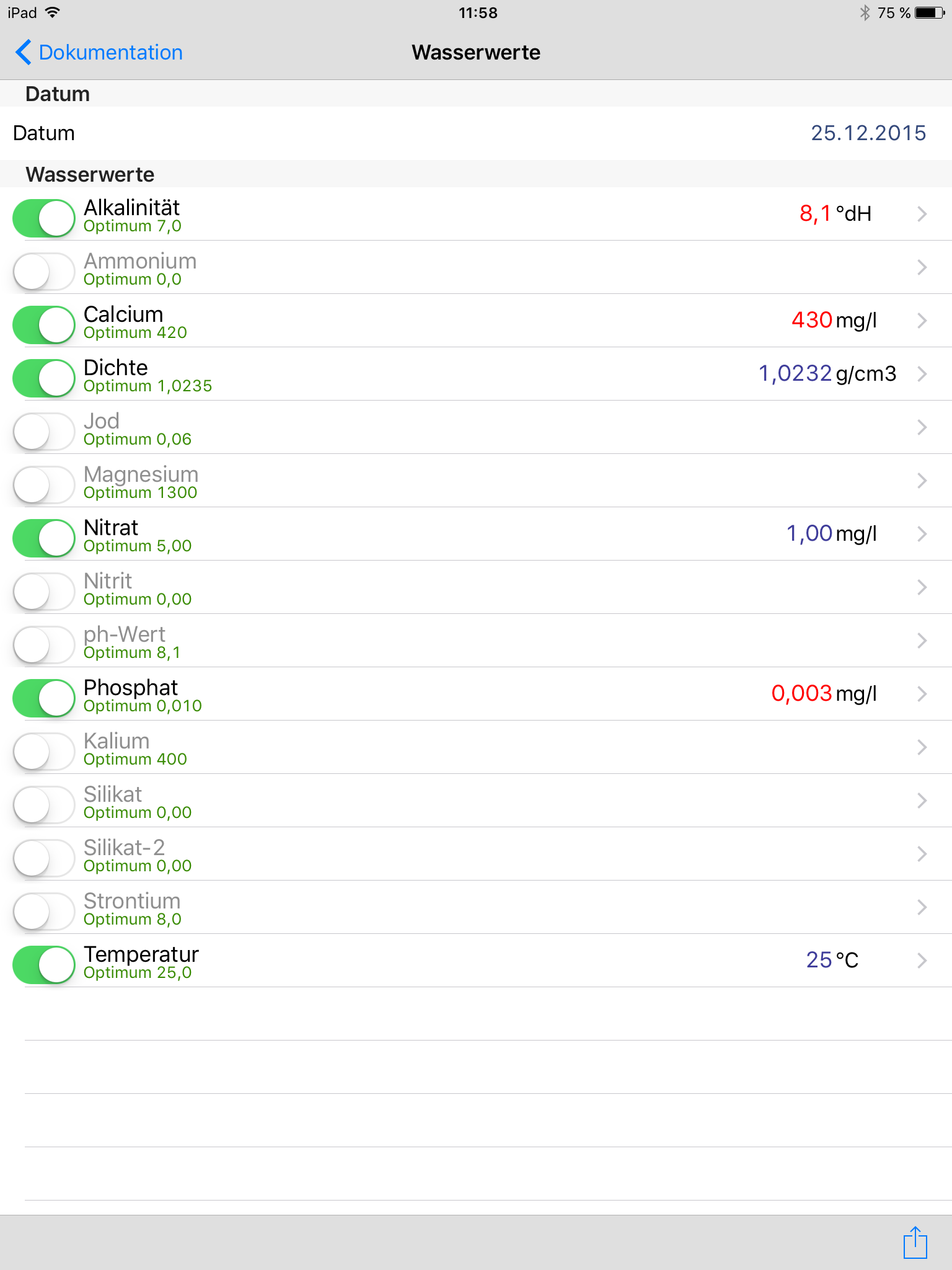952x1270 pixels.
Task: Open the Kalium row
Action: 434,747
